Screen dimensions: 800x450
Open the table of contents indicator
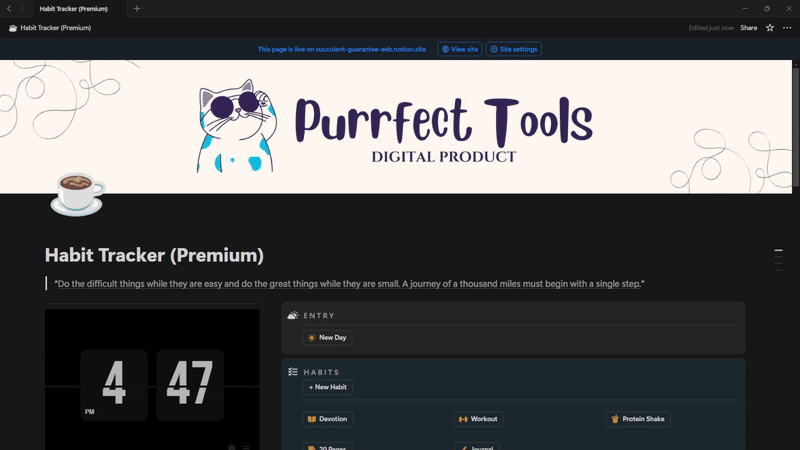pos(779,260)
